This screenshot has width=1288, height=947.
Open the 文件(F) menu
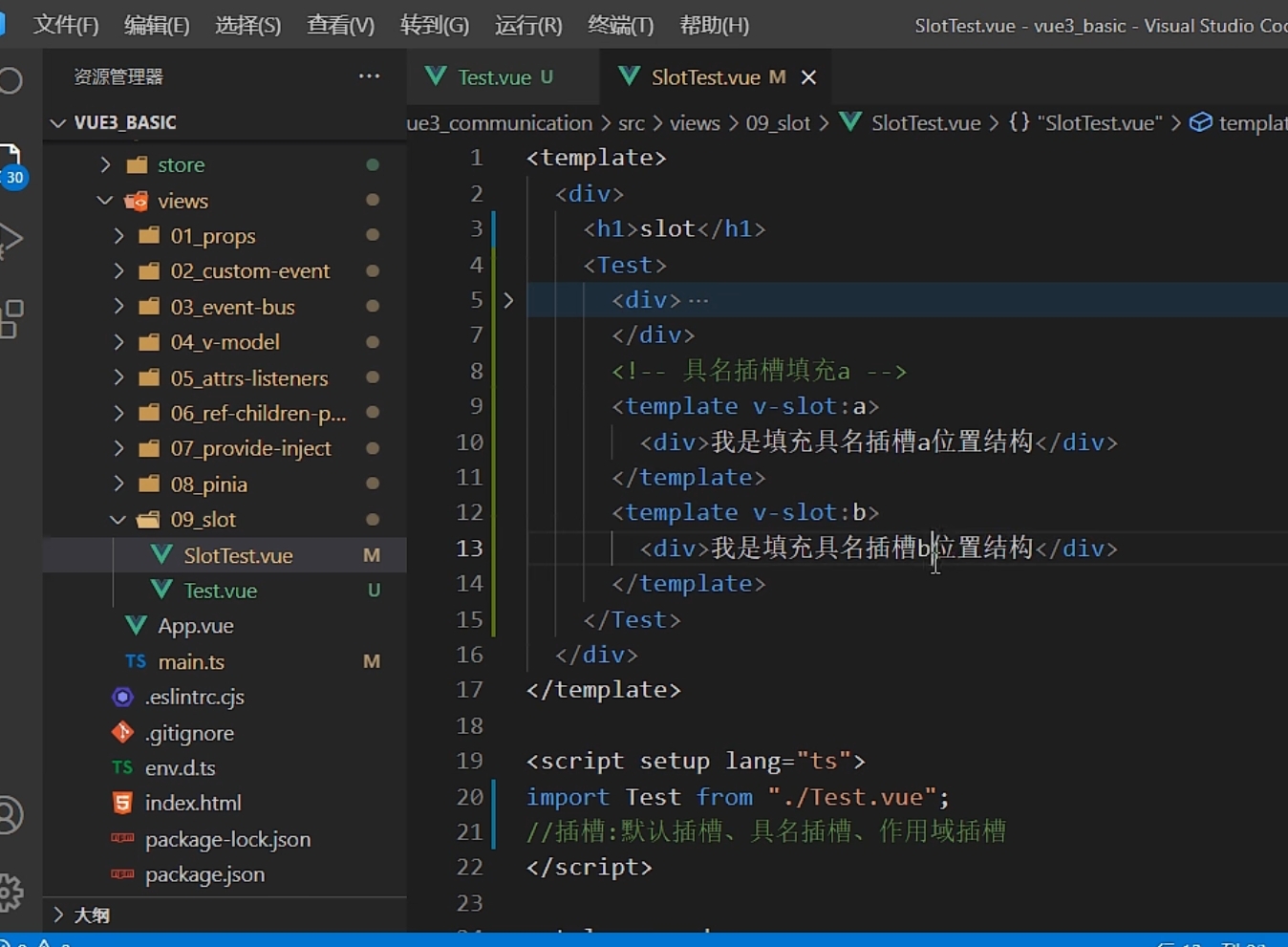(x=66, y=25)
